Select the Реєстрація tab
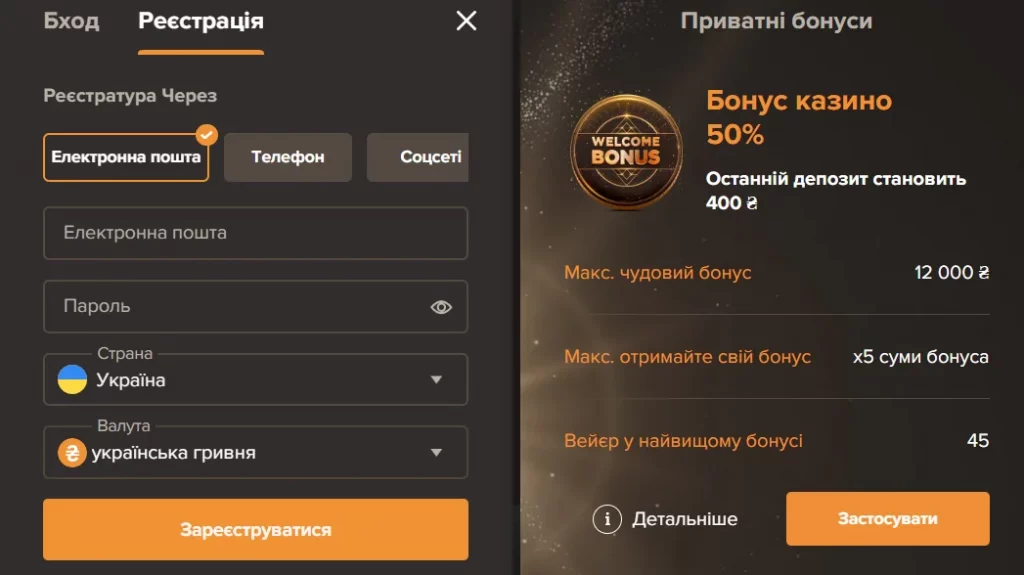 pyautogui.click(x=201, y=21)
